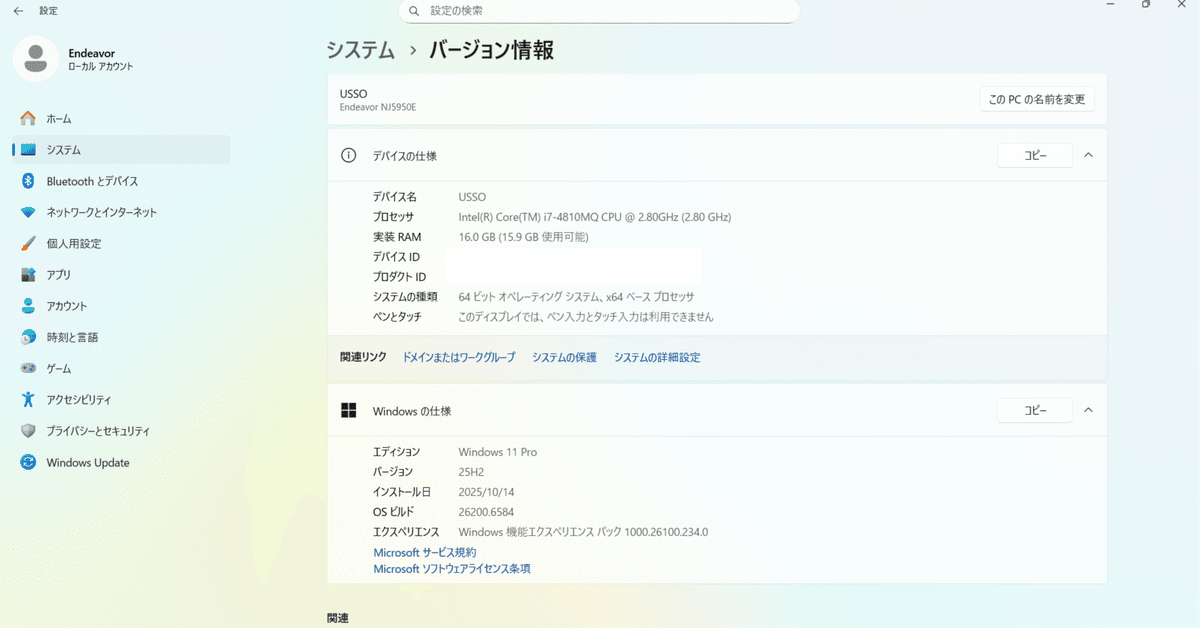Open Microsoft サービス規約
Image resolution: width=1200 pixels, height=628 pixels.
tap(424, 551)
